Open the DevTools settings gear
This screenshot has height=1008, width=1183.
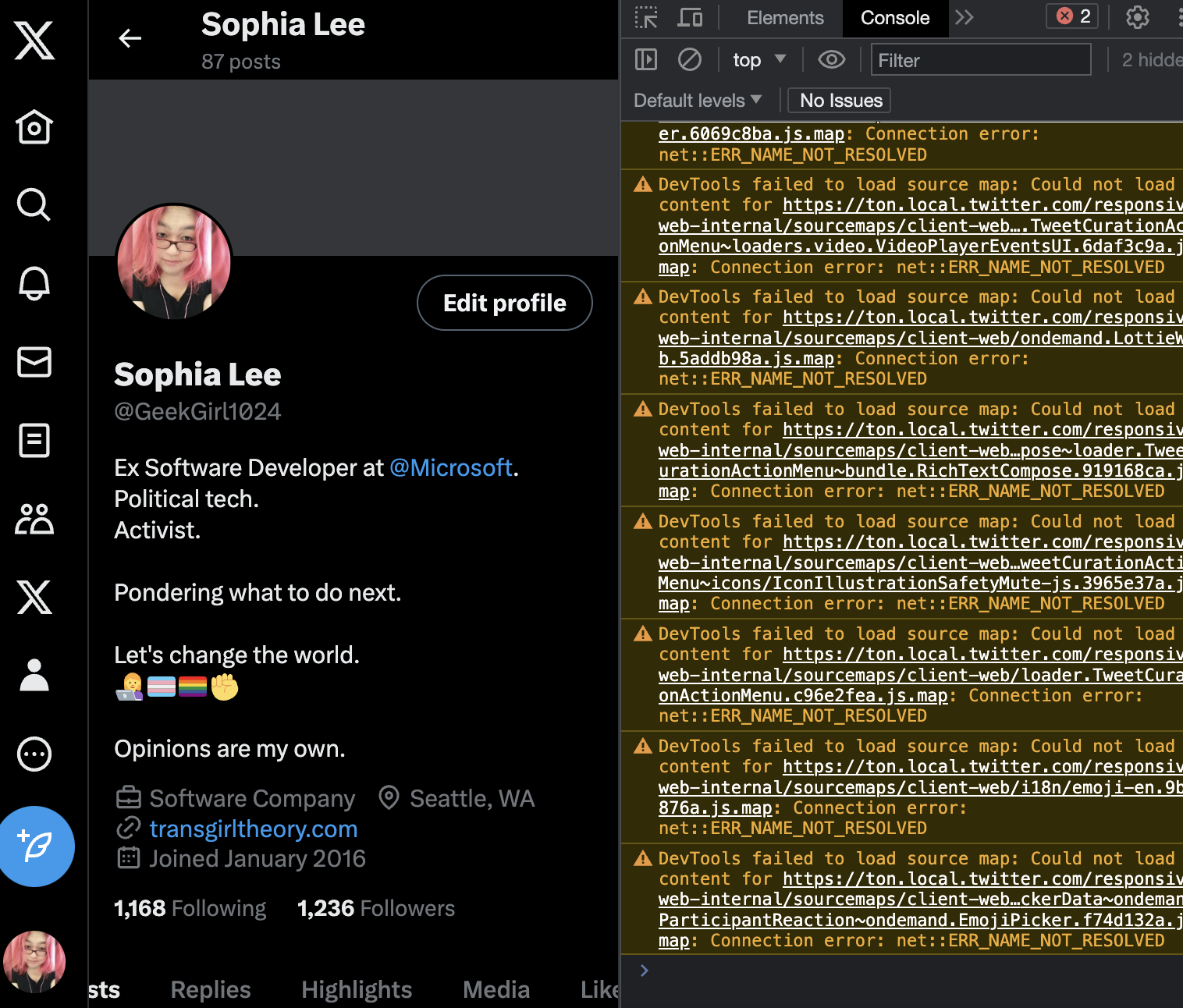point(1137,17)
